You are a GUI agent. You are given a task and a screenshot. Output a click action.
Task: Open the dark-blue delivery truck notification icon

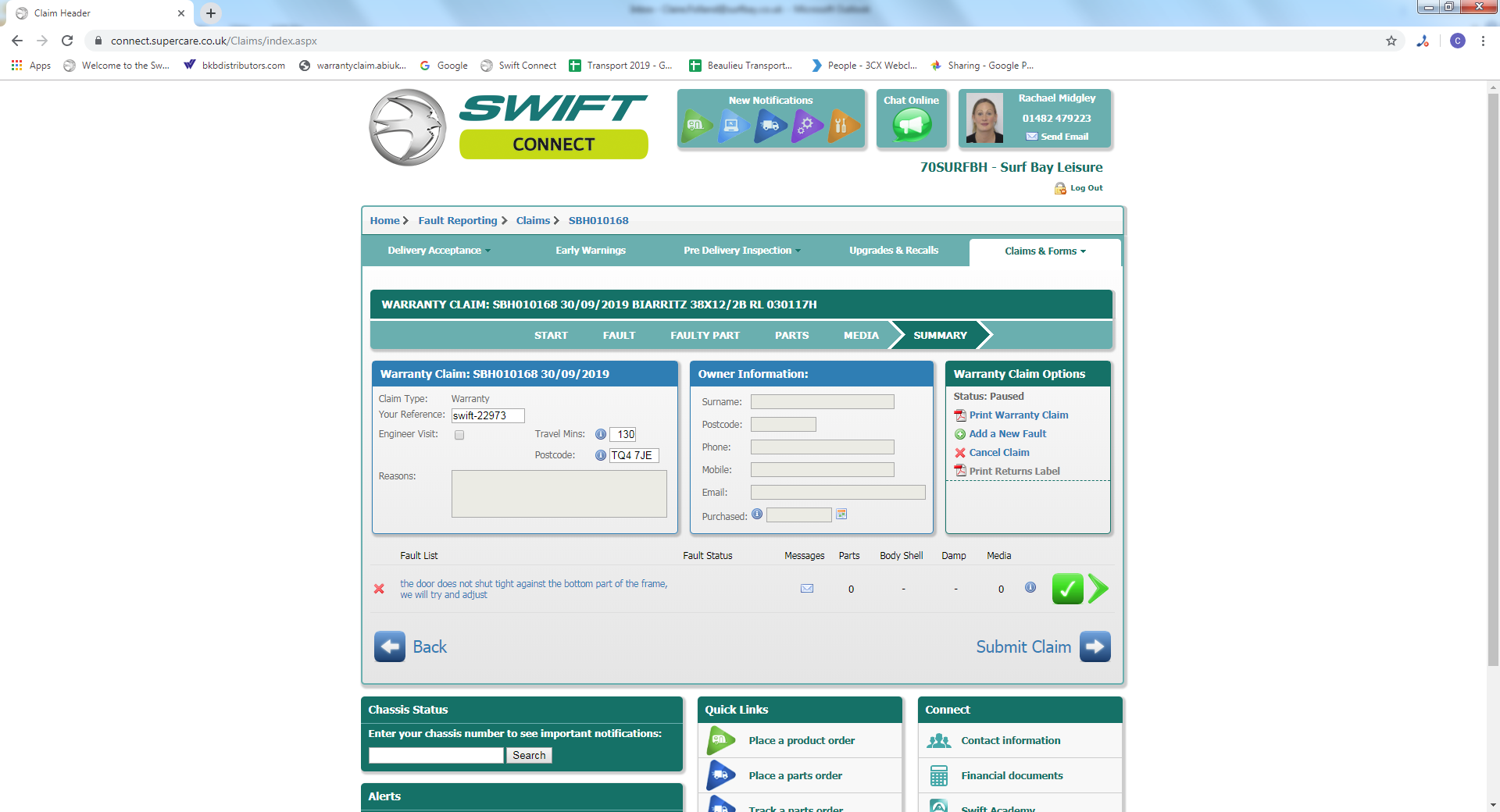(770, 125)
